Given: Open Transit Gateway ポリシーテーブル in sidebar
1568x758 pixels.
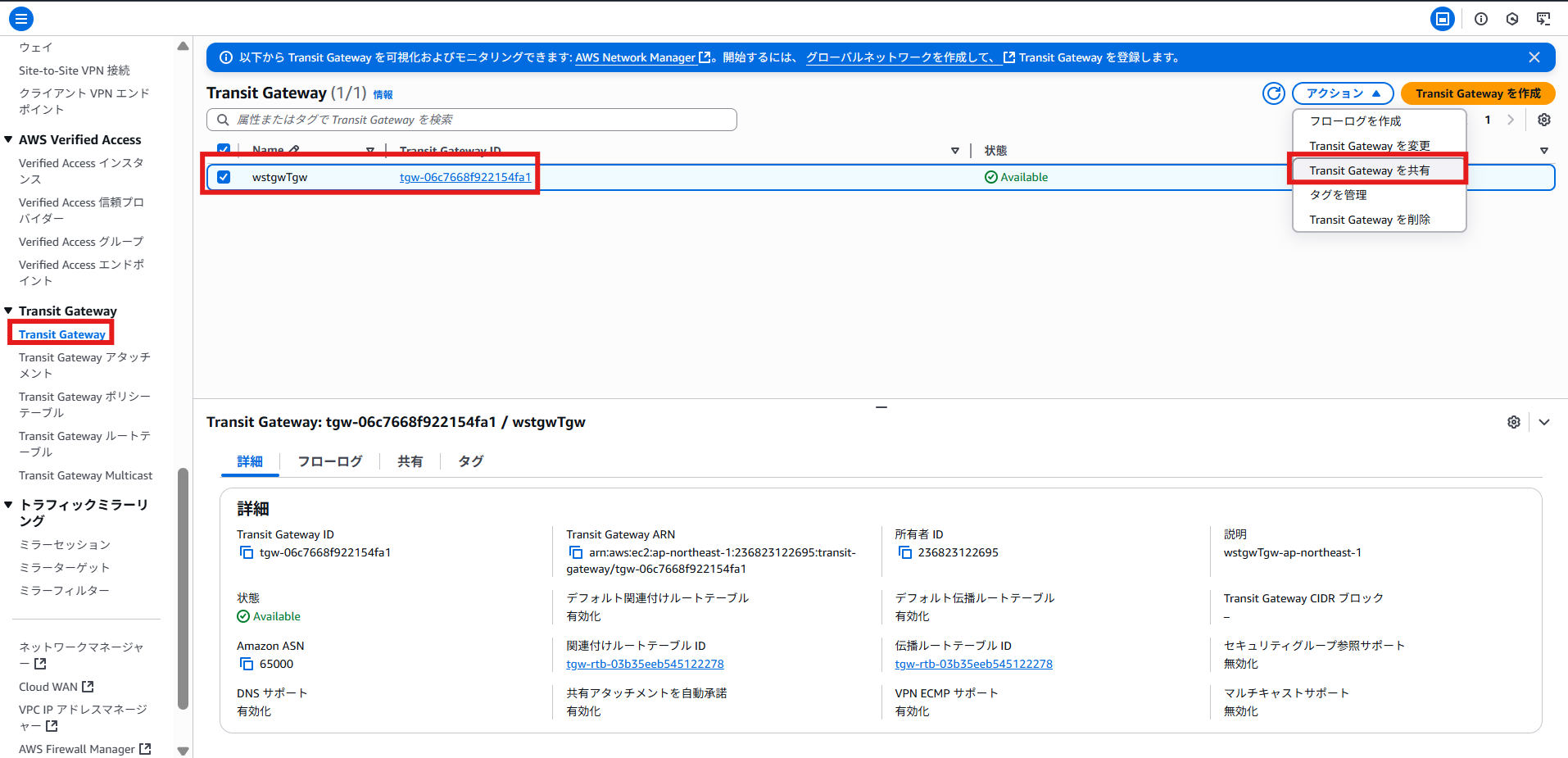Looking at the screenshot, I should pyautogui.click(x=84, y=405).
